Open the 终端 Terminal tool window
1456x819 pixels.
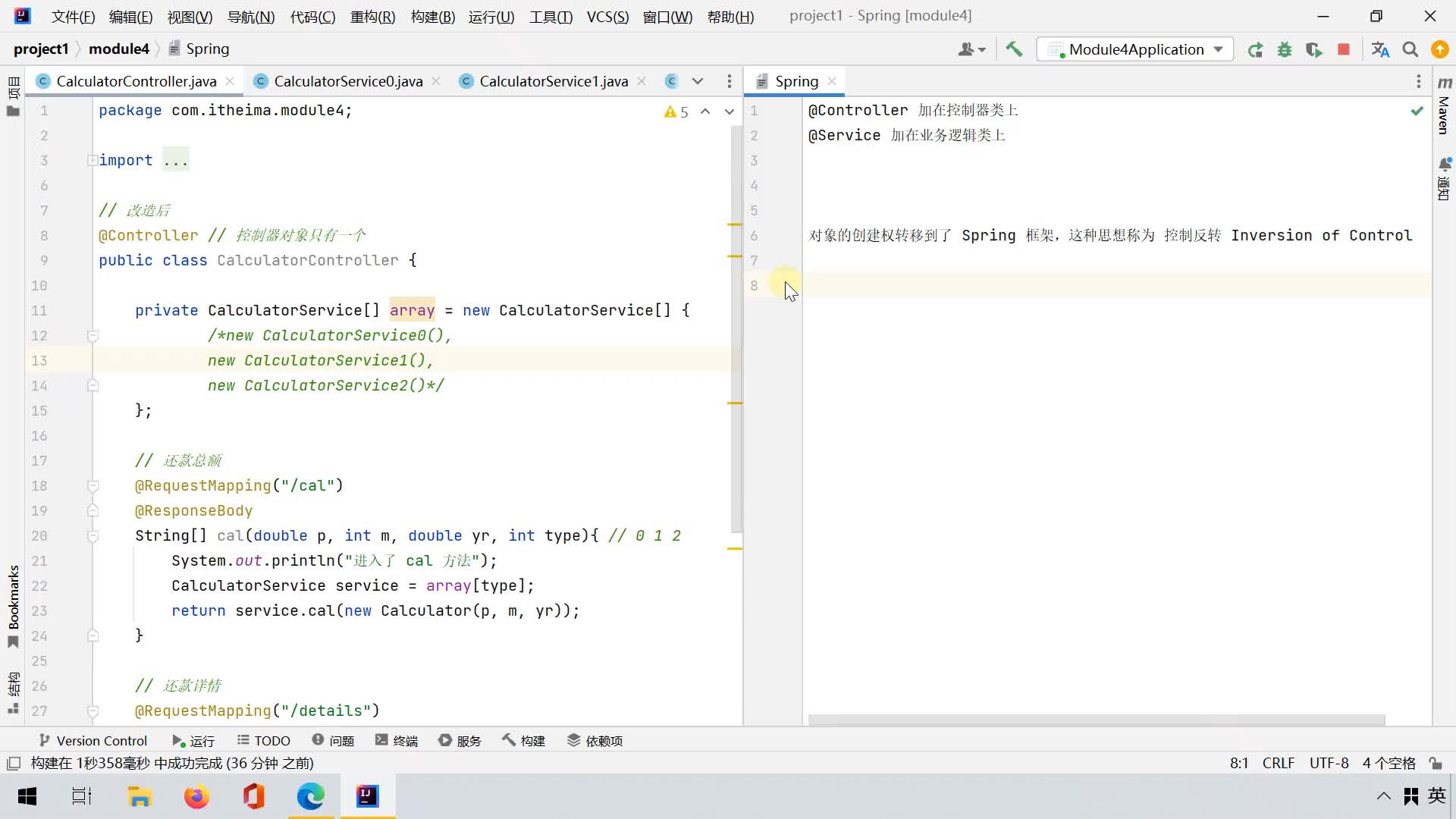pyautogui.click(x=397, y=741)
